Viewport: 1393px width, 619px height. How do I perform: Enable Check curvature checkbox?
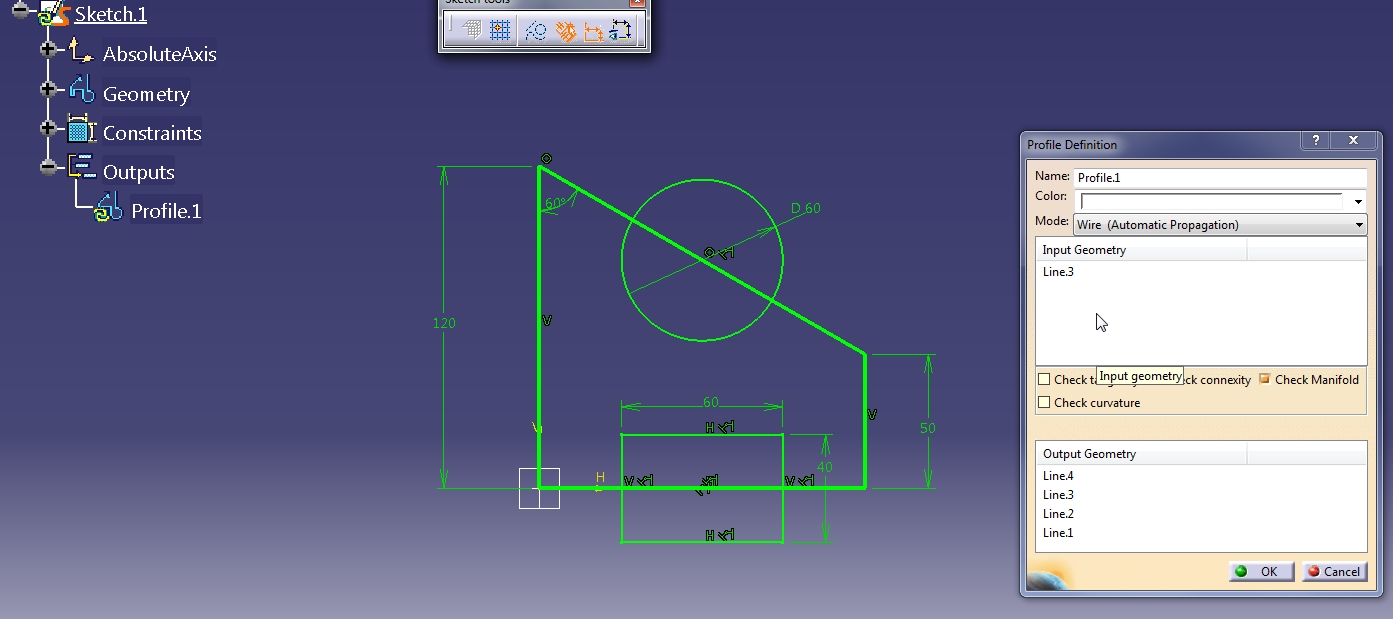coord(1044,403)
